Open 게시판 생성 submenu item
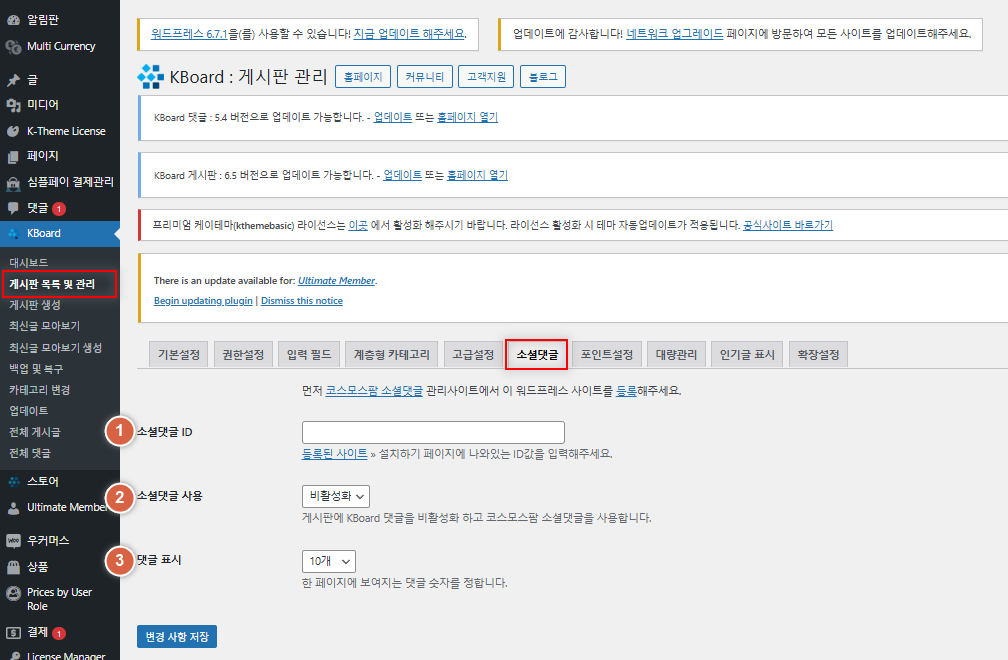 [35, 305]
